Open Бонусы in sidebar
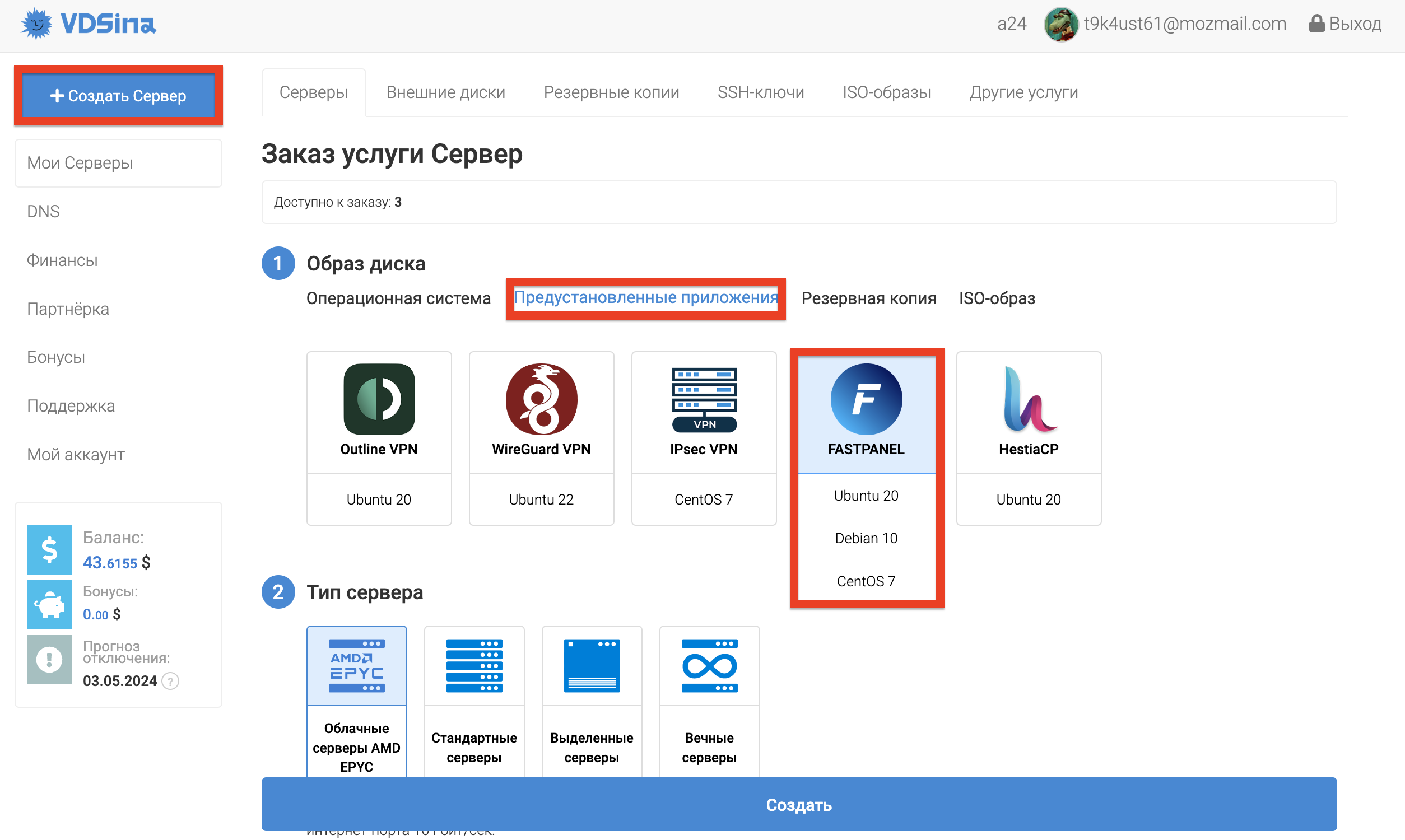The image size is (1405, 840). pyautogui.click(x=56, y=357)
